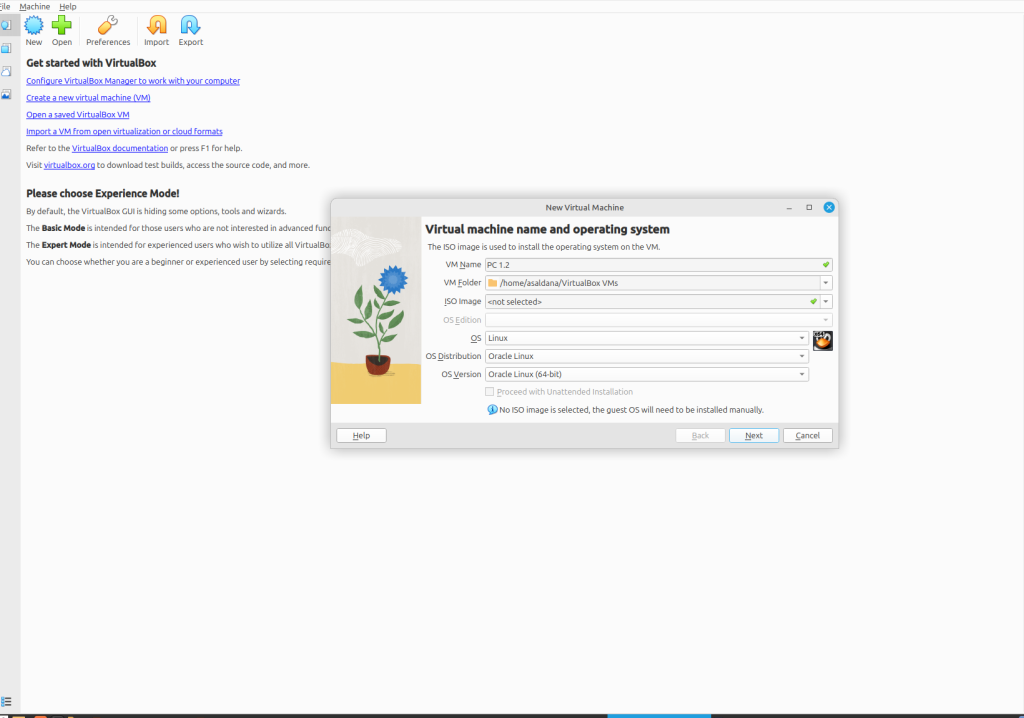Select the picture icon in left sidebar
Screen dimensions: 1024x718
click(7, 95)
